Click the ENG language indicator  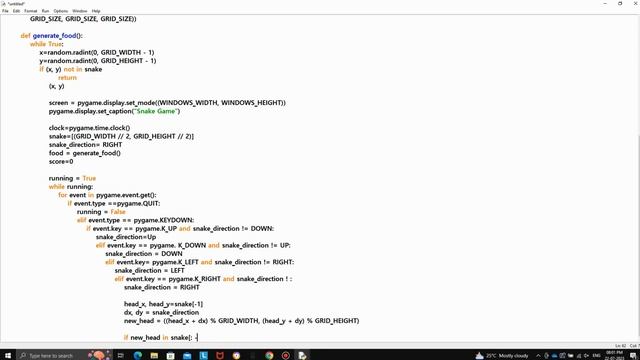(596, 356)
